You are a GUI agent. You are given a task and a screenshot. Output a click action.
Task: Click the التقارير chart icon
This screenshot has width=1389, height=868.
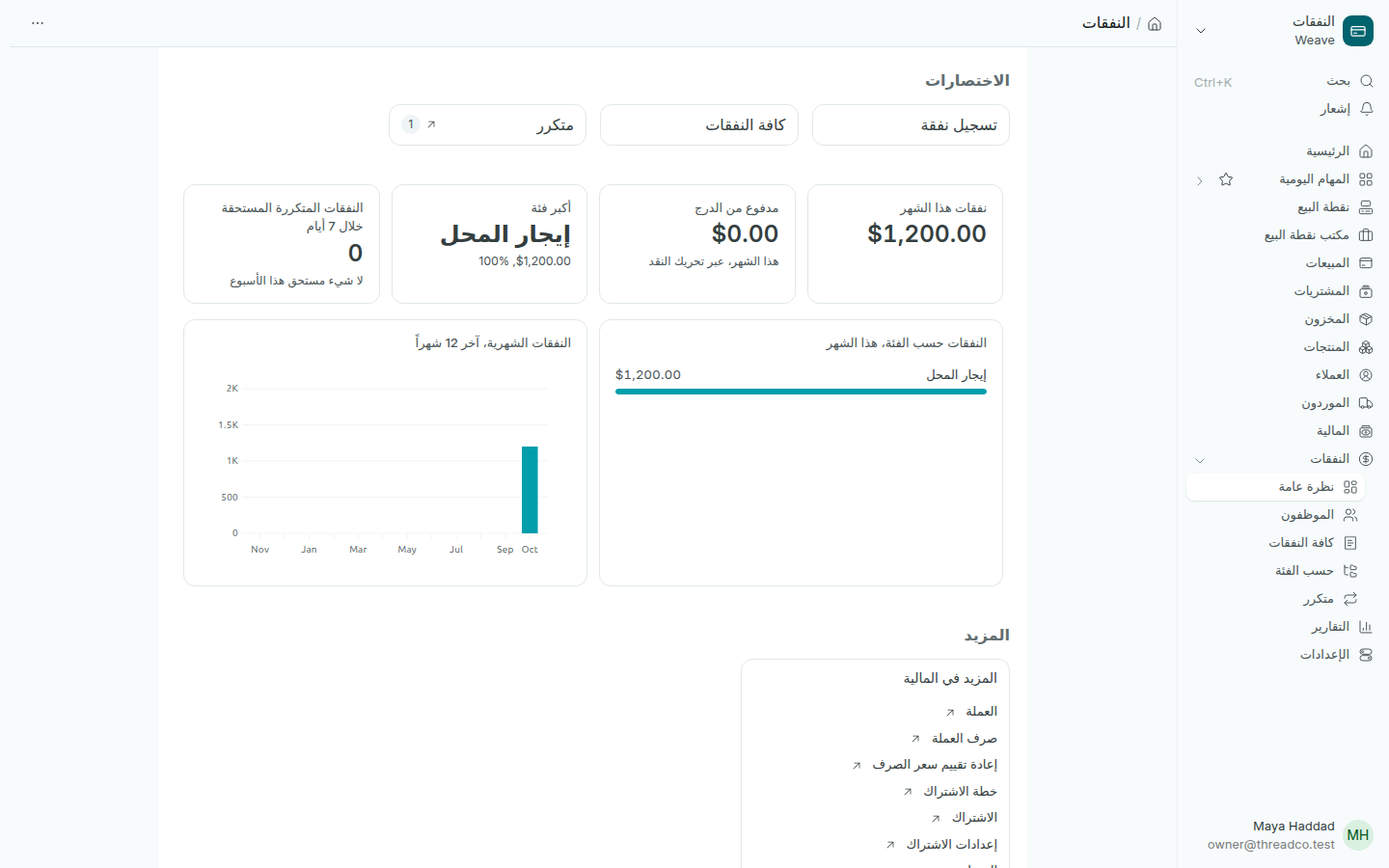(x=1366, y=627)
